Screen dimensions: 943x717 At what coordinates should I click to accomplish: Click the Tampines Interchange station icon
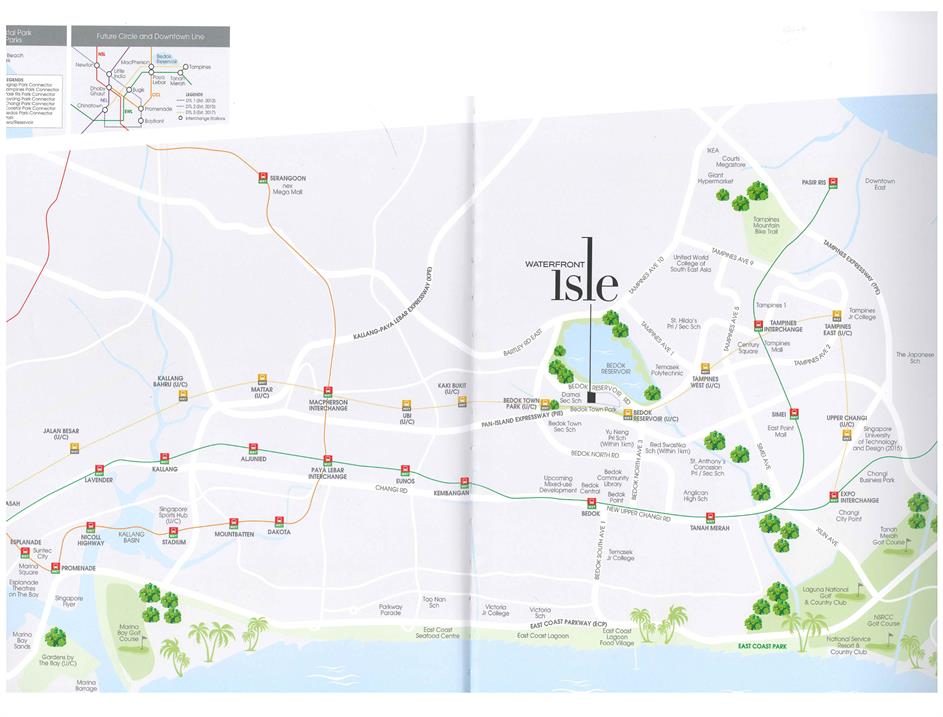pyautogui.click(x=758, y=325)
